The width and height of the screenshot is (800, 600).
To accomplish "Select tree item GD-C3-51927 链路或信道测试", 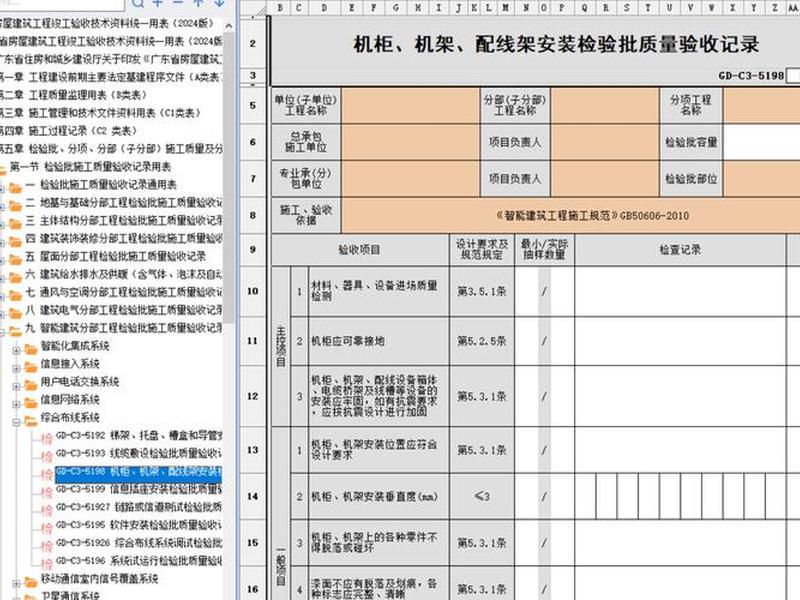I will [139, 507].
